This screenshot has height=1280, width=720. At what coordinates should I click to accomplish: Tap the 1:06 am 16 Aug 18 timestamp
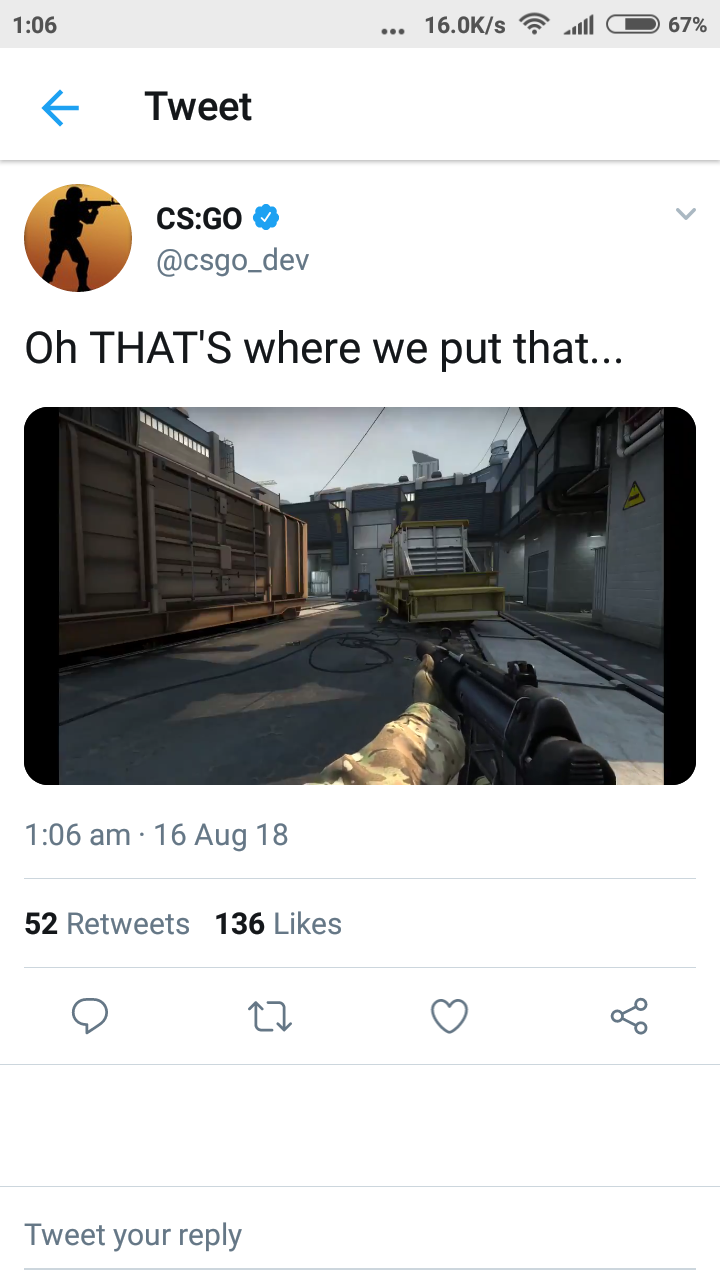[156, 834]
